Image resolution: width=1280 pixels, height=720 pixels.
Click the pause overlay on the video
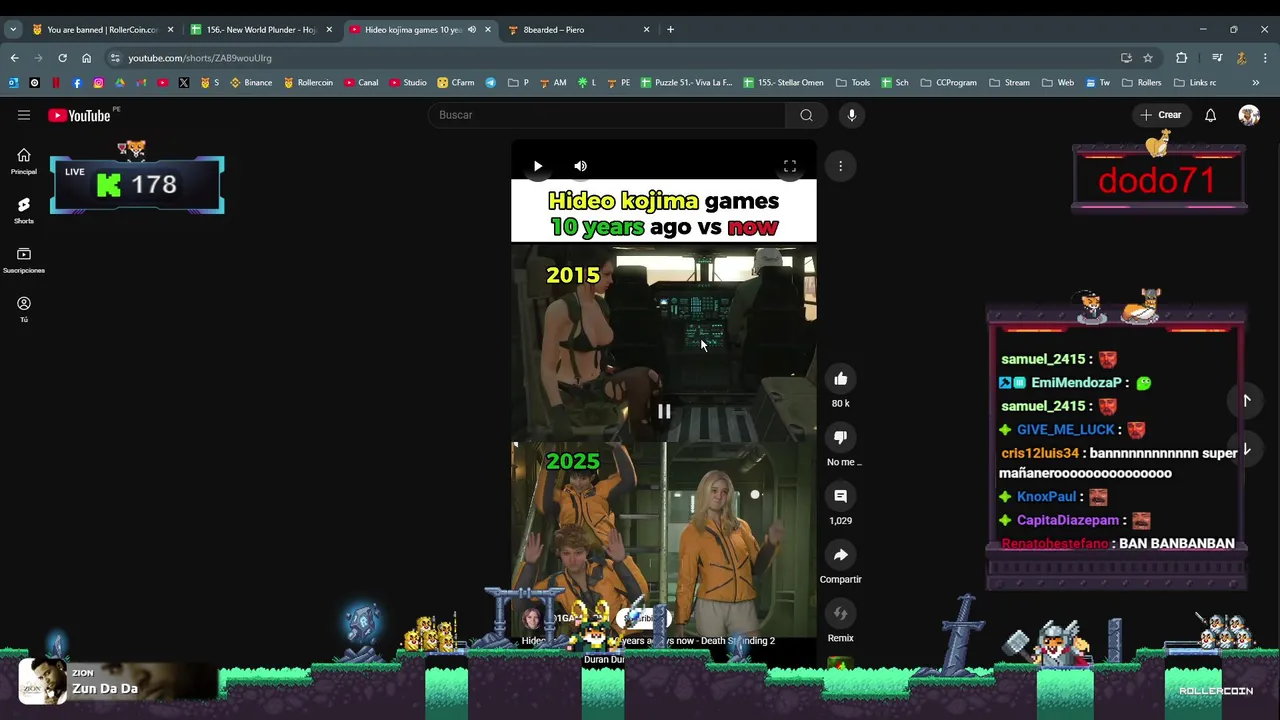pos(664,411)
